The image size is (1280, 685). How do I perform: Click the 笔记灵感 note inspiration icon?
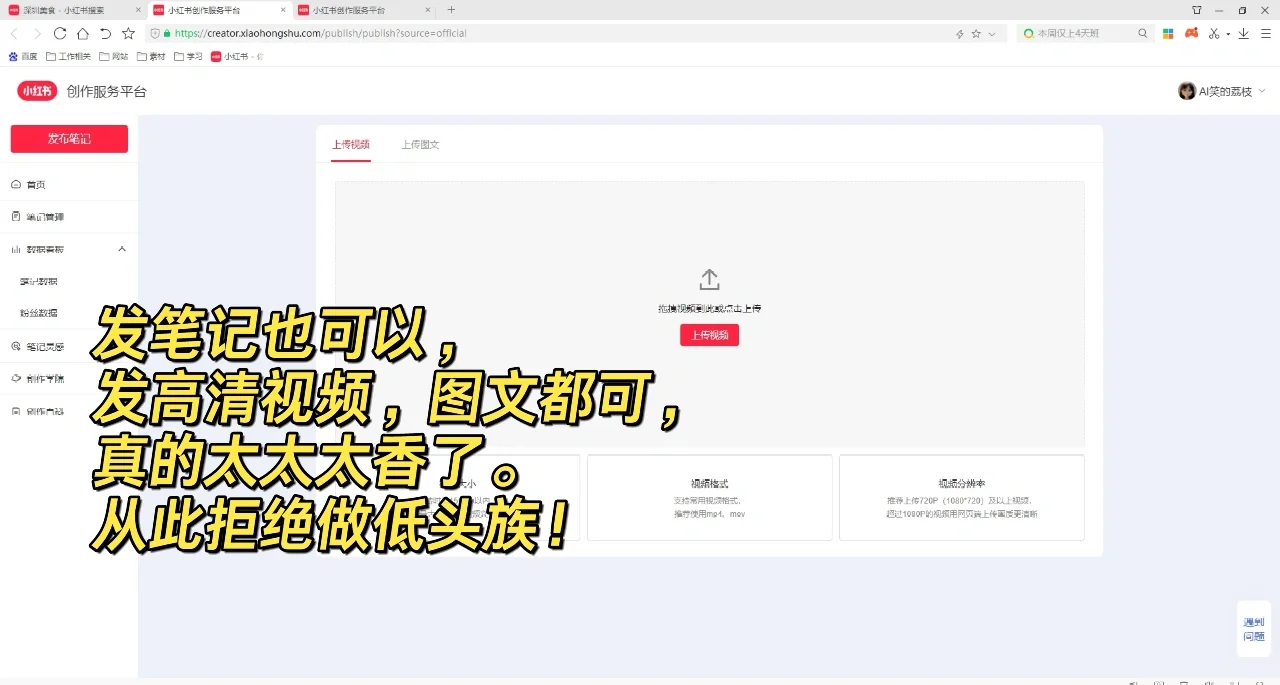16,346
